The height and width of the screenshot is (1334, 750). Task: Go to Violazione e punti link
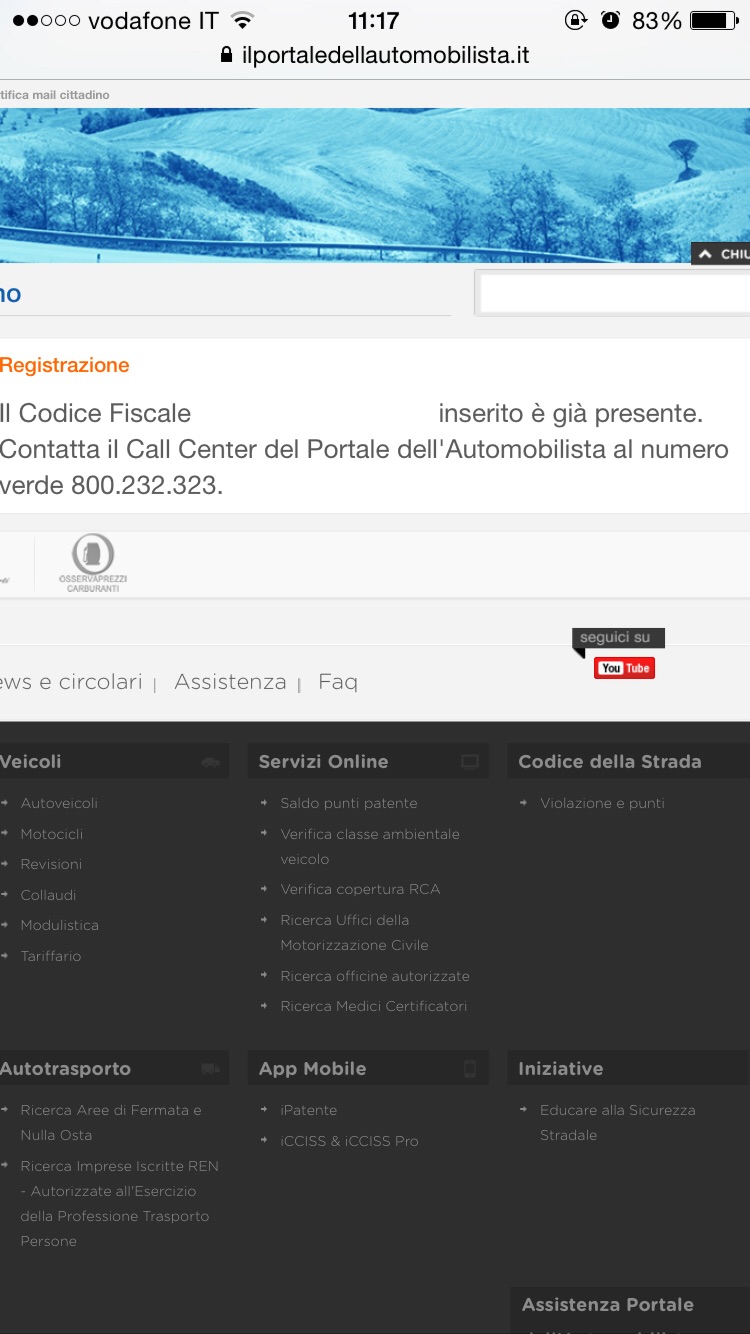point(602,803)
